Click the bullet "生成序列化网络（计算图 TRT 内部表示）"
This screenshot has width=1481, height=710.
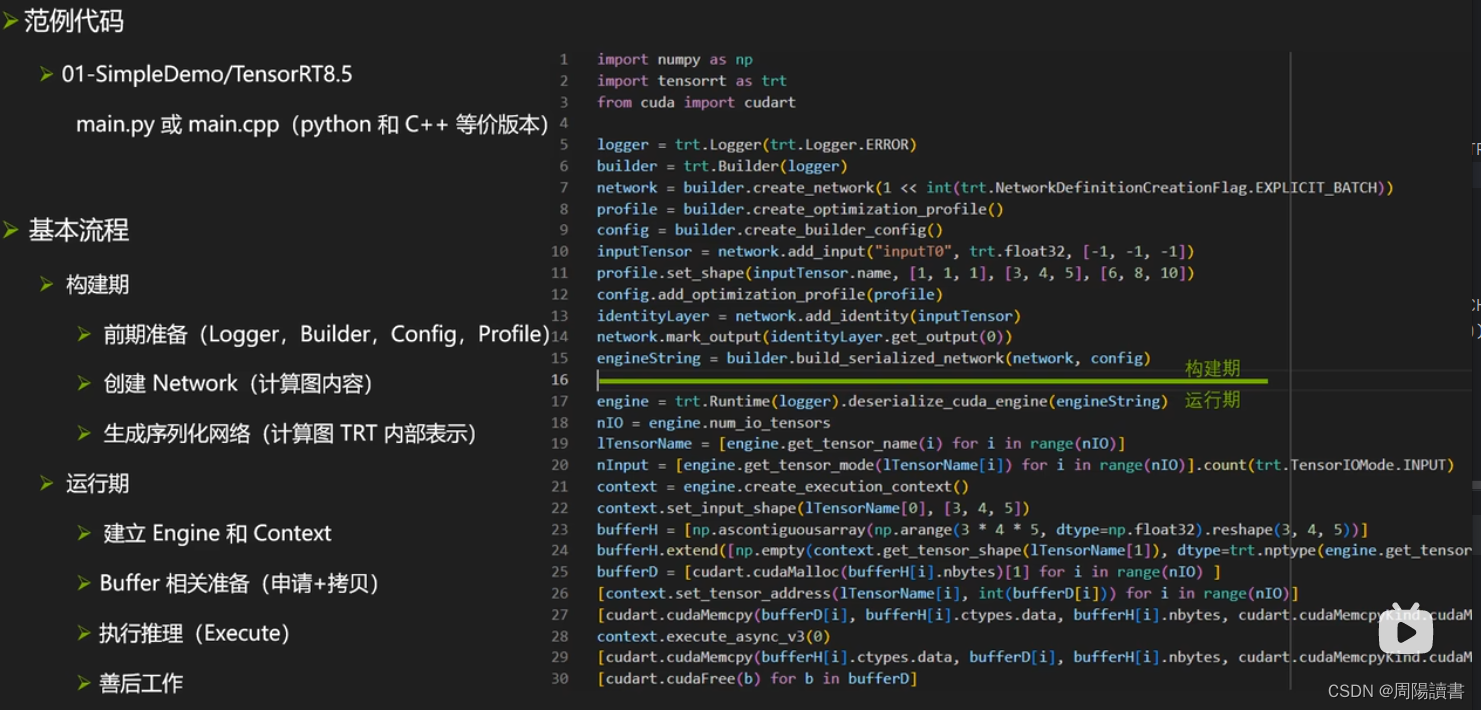(x=291, y=433)
